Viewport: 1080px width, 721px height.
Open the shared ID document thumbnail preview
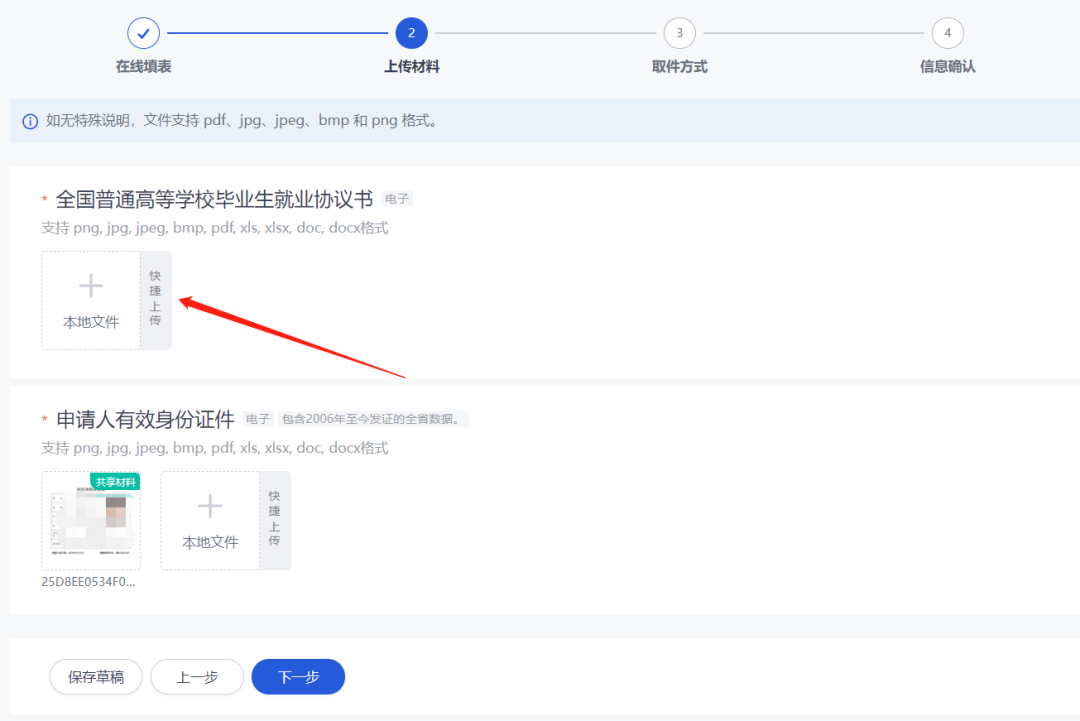coord(91,520)
